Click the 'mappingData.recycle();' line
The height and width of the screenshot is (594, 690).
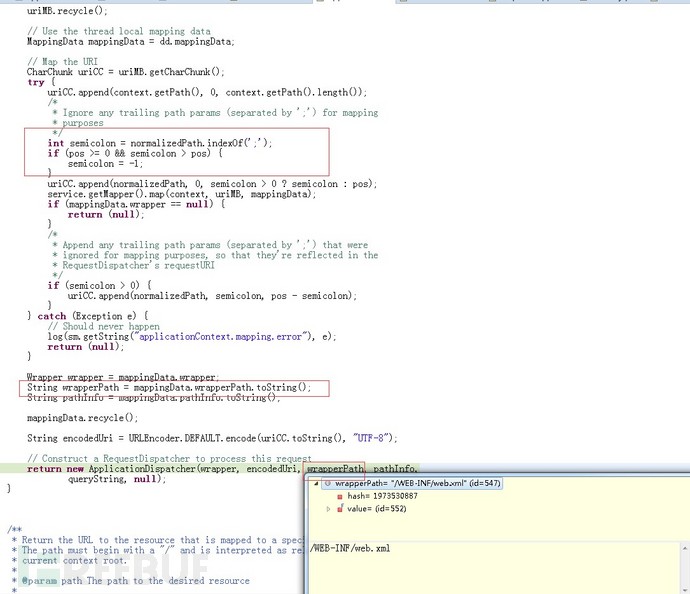pos(82,418)
